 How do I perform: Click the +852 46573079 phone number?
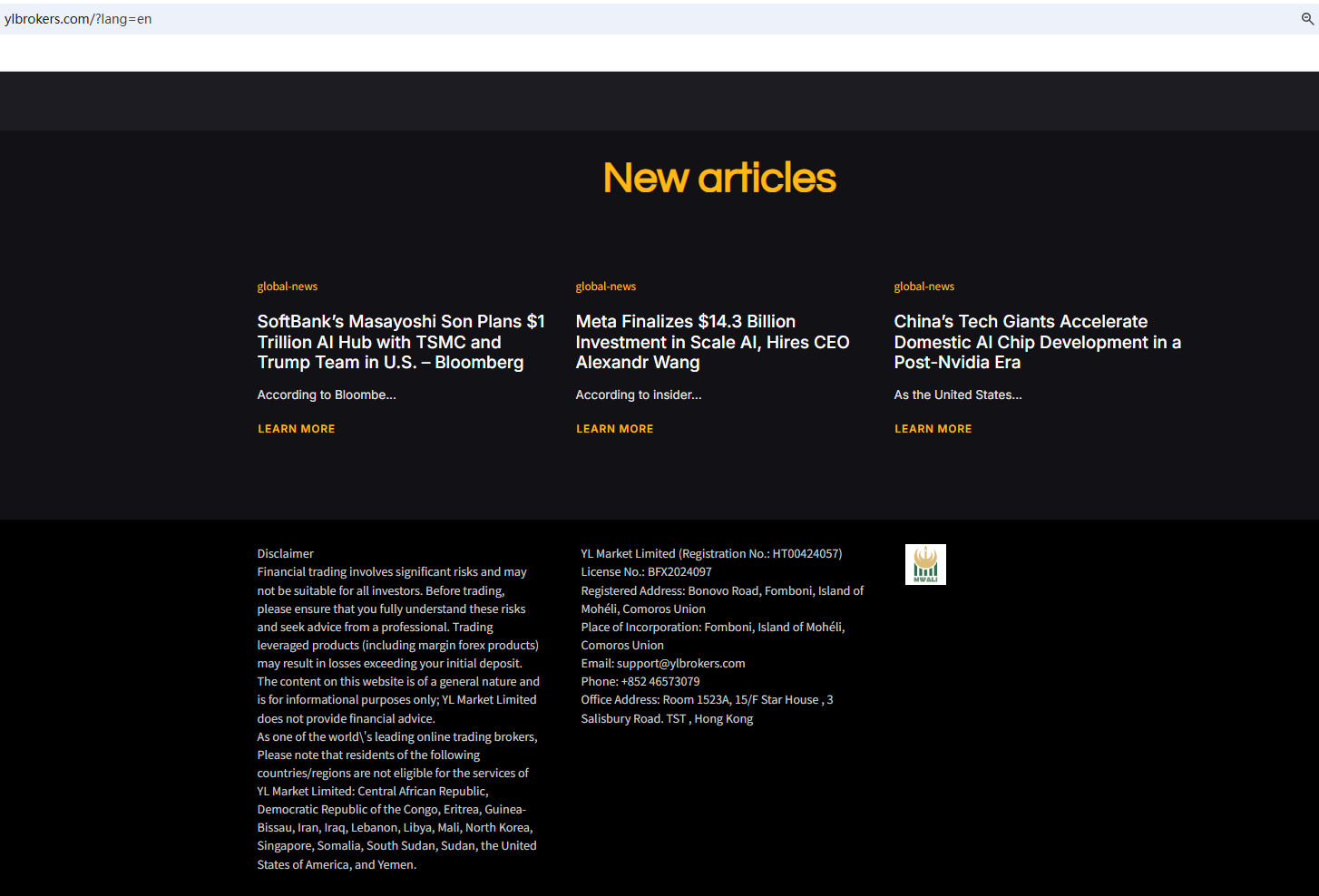point(659,682)
